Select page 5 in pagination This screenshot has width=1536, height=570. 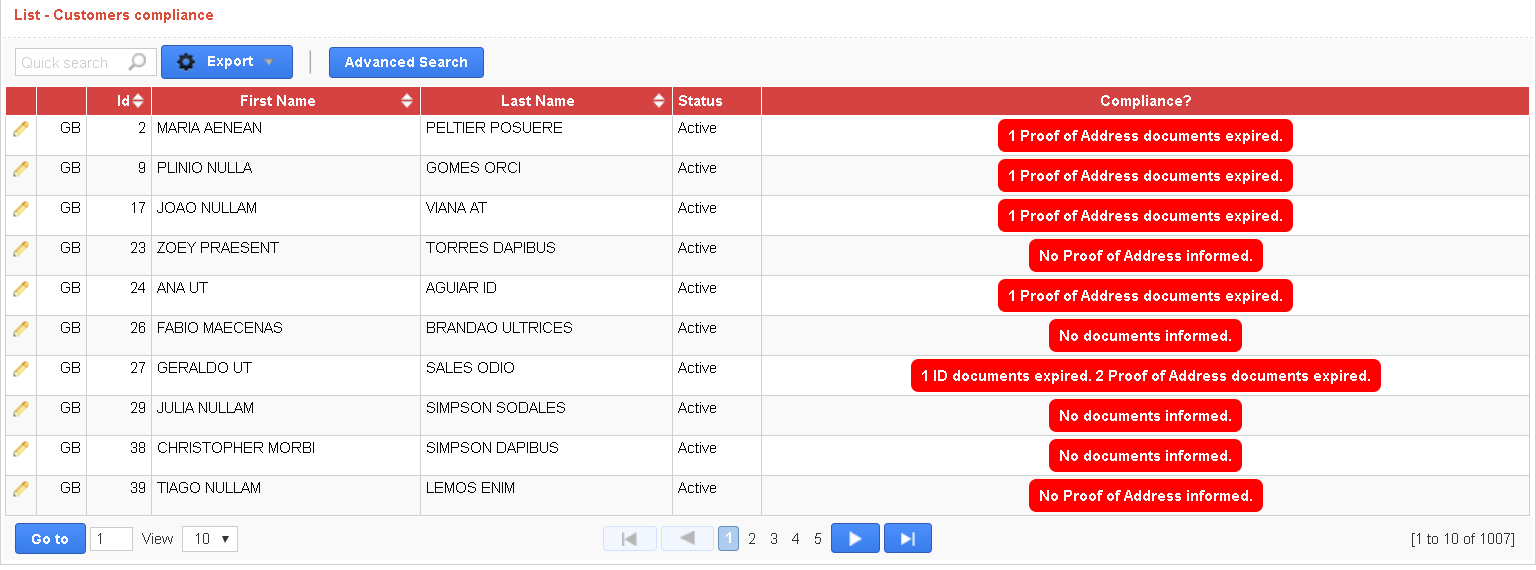tap(817, 539)
